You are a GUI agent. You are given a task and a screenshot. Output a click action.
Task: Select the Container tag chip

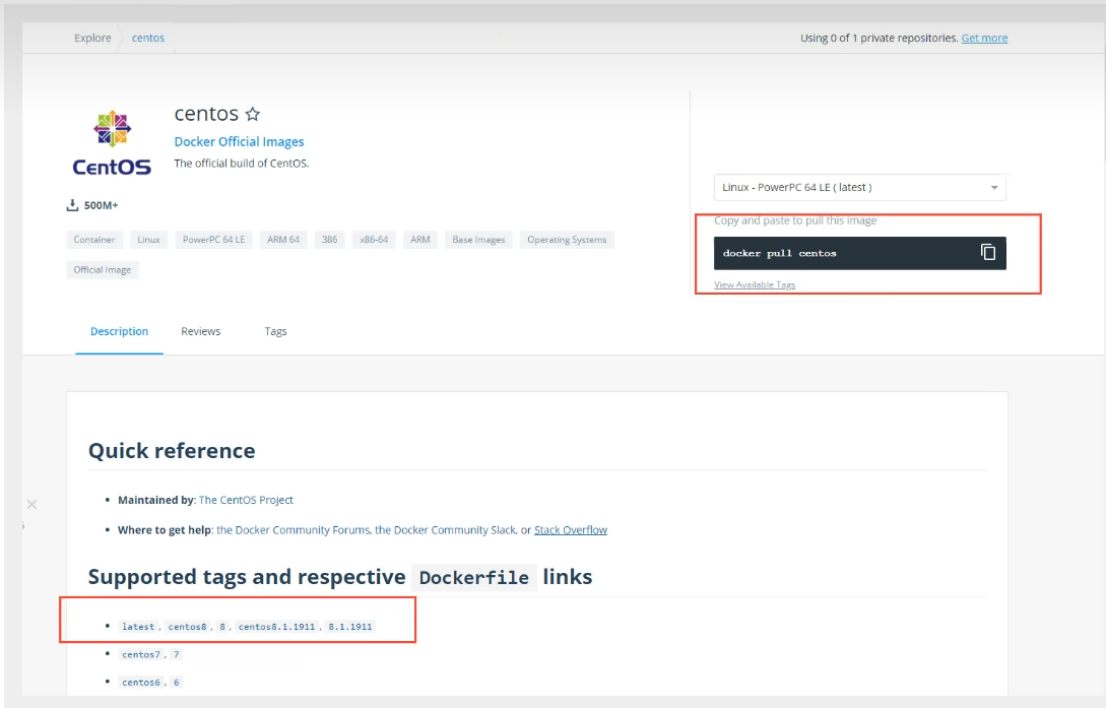click(x=94, y=239)
